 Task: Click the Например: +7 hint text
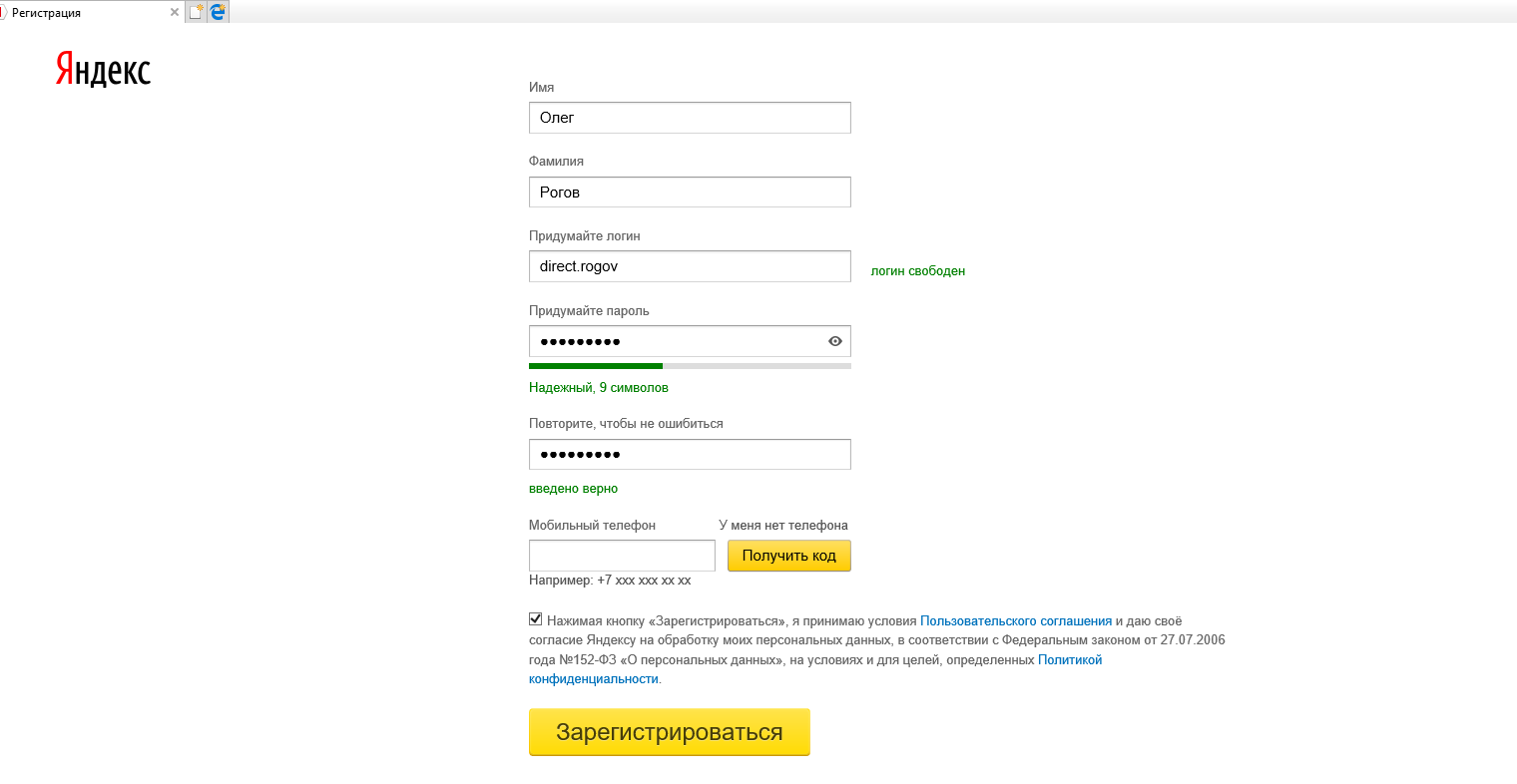[610, 581]
